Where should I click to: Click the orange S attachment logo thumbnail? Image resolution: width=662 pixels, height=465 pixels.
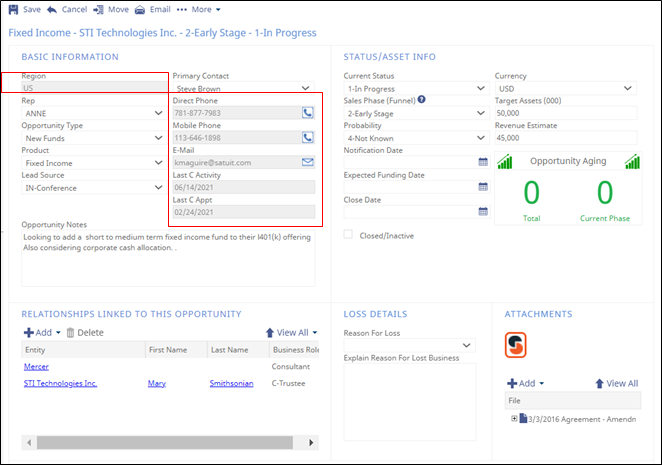click(x=515, y=345)
